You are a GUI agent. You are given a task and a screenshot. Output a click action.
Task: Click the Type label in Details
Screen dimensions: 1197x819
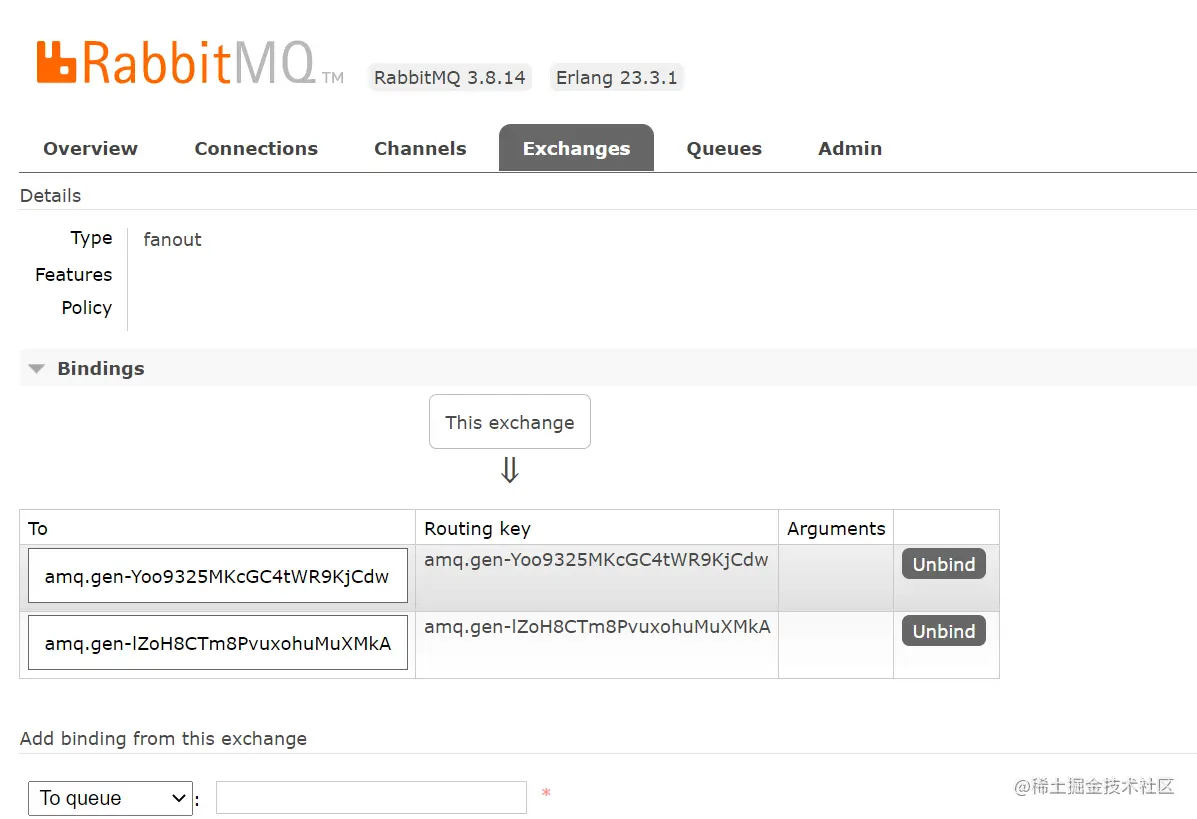91,238
